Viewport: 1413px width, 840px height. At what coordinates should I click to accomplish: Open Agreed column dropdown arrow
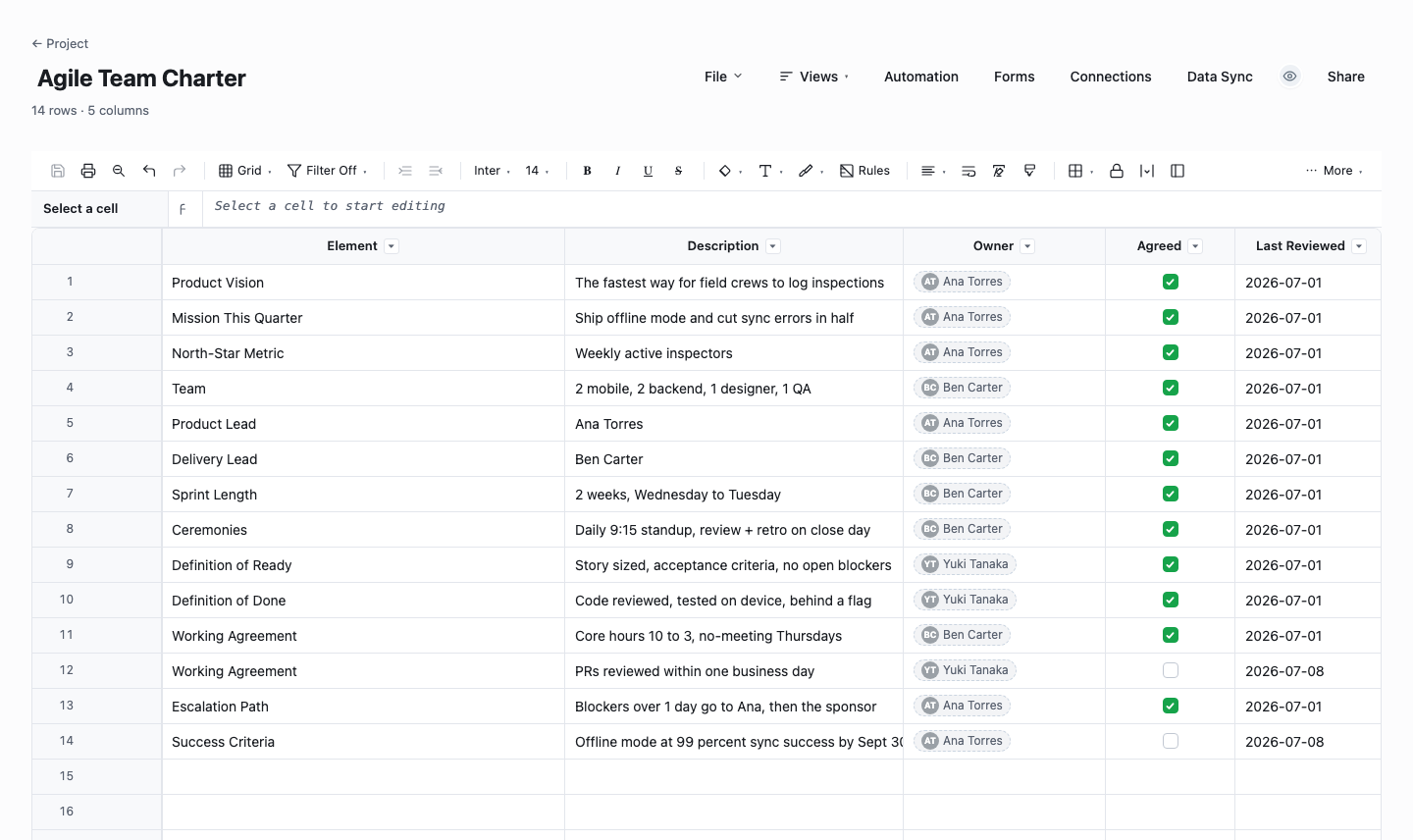click(1195, 246)
